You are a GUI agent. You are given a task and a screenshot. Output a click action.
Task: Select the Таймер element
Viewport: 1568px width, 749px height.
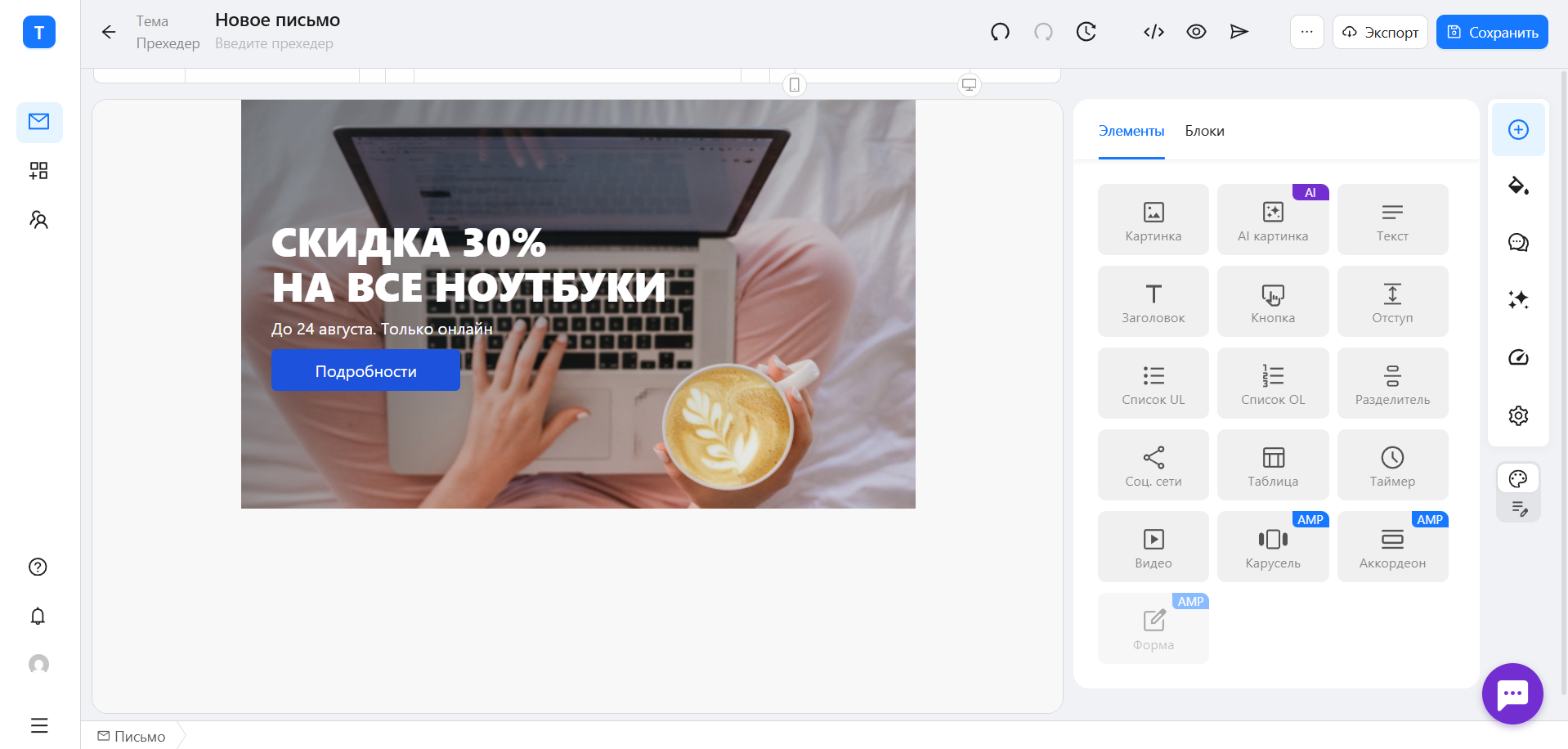click(x=1392, y=464)
